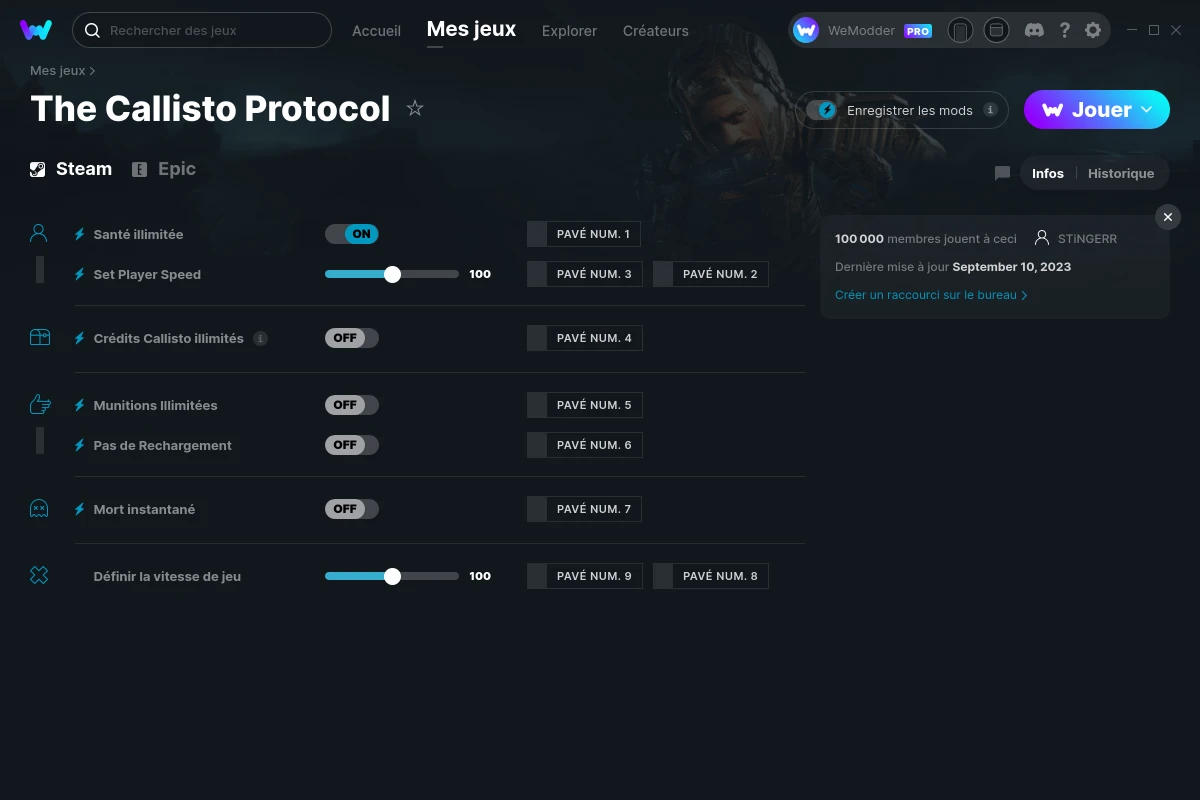Open settings gear icon
1200x800 pixels.
coord(1093,31)
